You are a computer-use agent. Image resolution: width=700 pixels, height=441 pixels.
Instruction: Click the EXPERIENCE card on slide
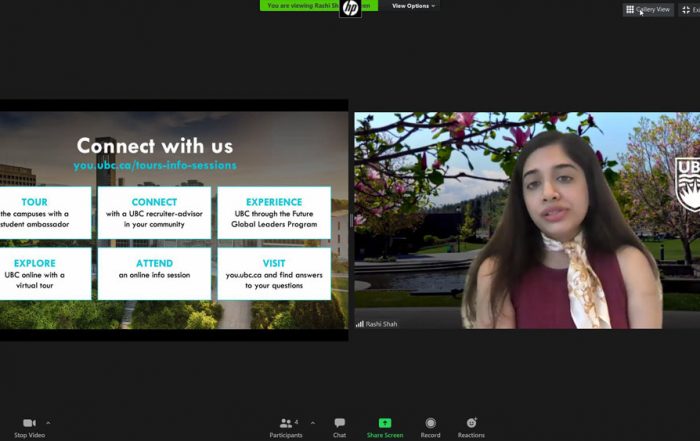click(x=274, y=212)
